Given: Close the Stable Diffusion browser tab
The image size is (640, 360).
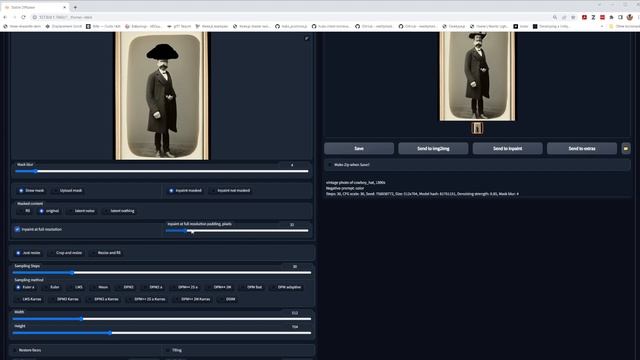Looking at the screenshot, I should pyautogui.click(x=64, y=7).
